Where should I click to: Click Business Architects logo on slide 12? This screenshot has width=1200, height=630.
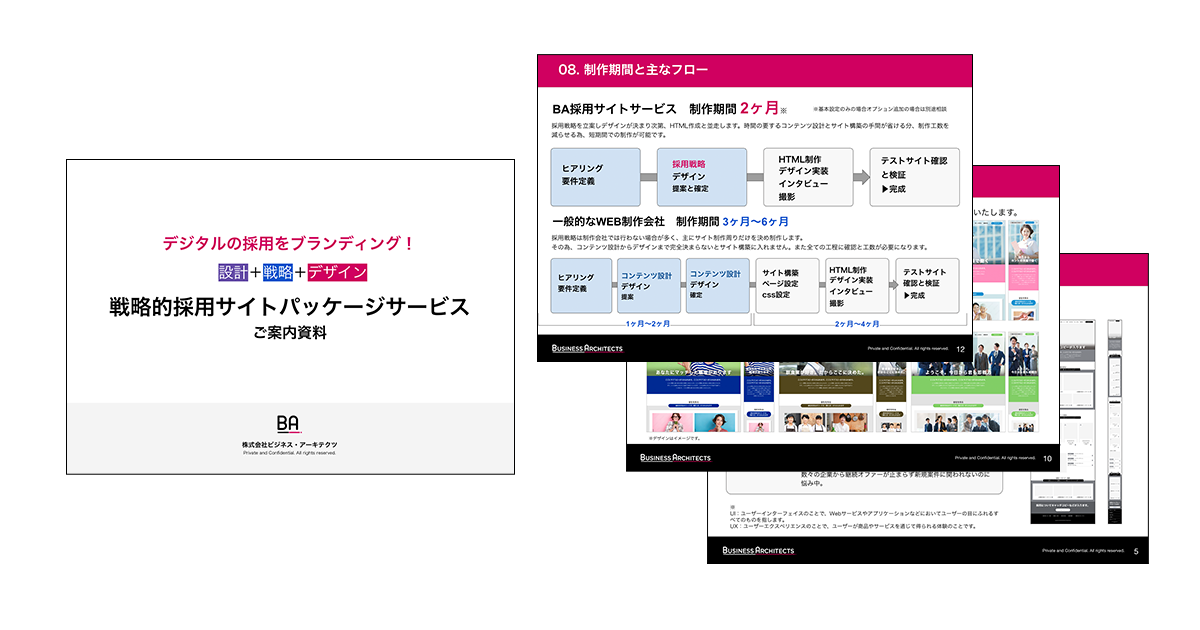[x=587, y=348]
